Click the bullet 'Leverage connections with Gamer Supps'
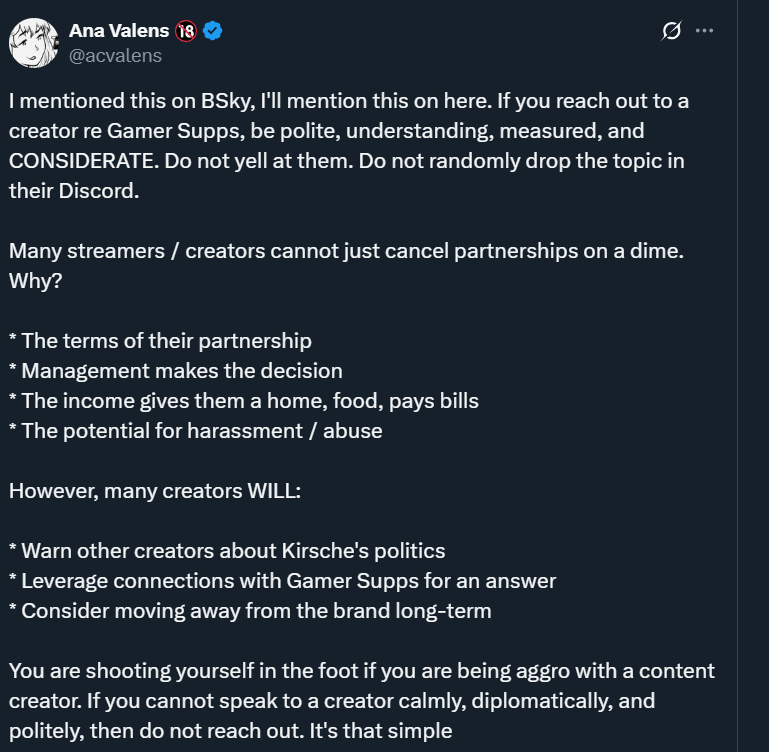Image resolution: width=769 pixels, height=752 pixels. (282, 581)
